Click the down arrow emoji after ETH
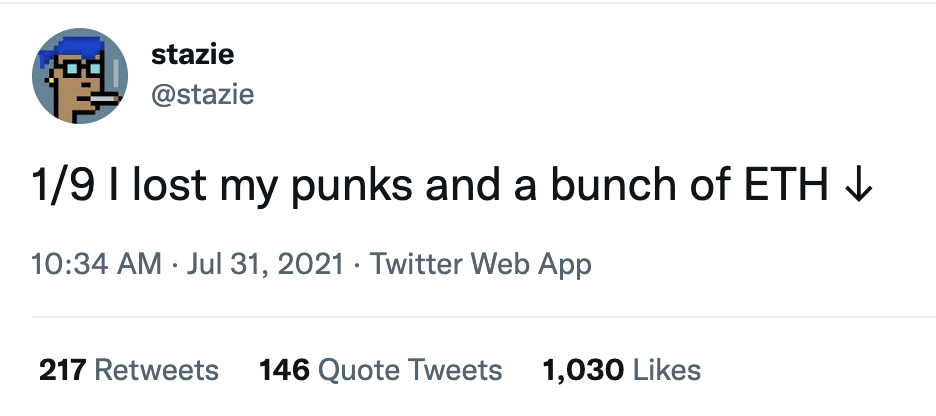 (859, 186)
